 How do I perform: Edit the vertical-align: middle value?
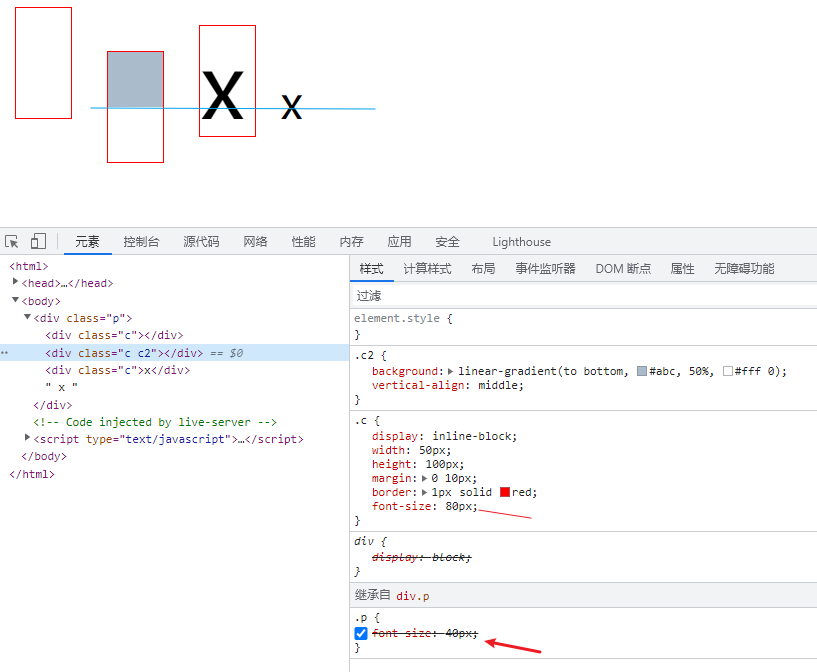[497, 385]
